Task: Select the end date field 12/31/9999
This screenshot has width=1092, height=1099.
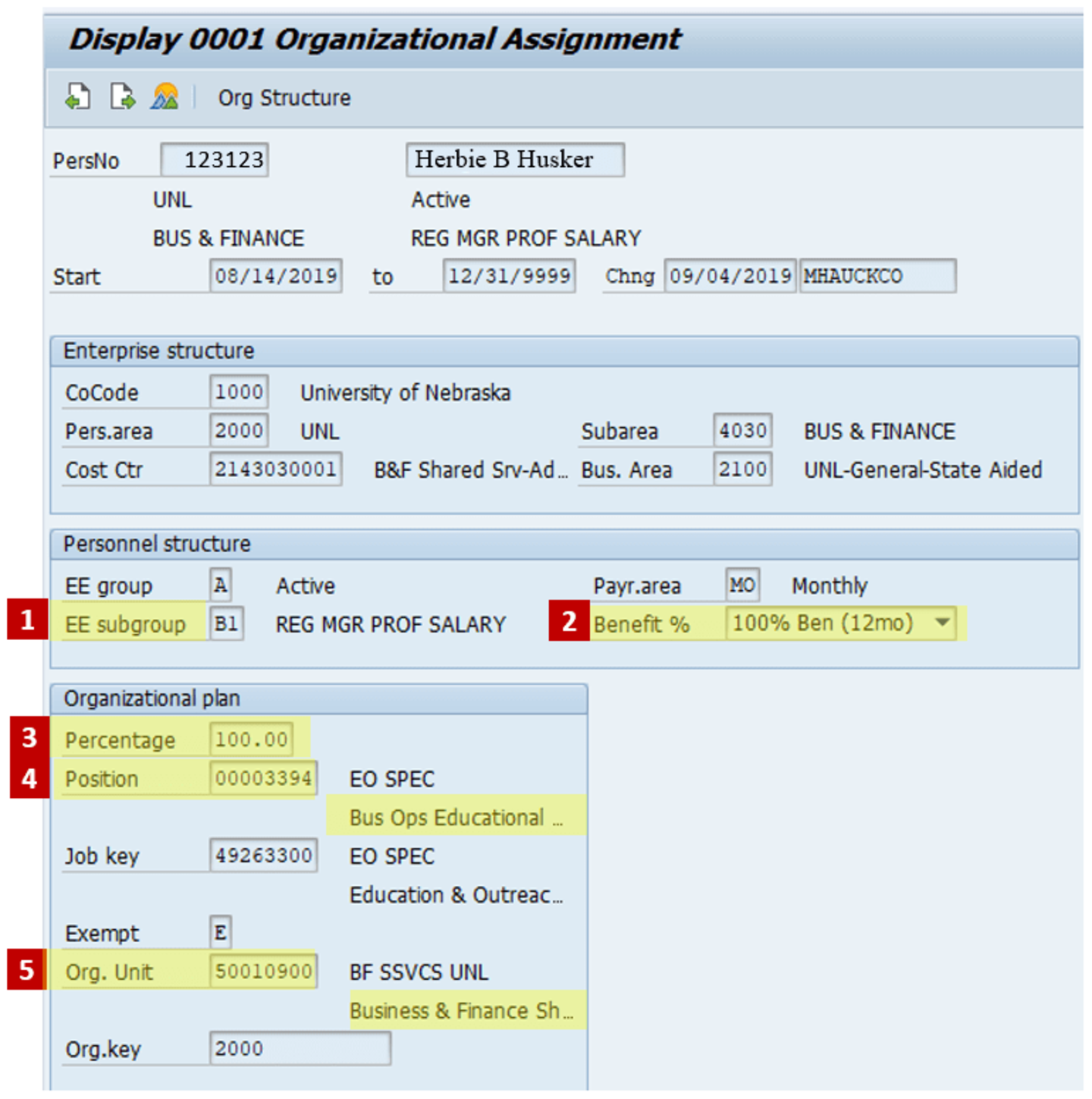Action: click(x=509, y=275)
